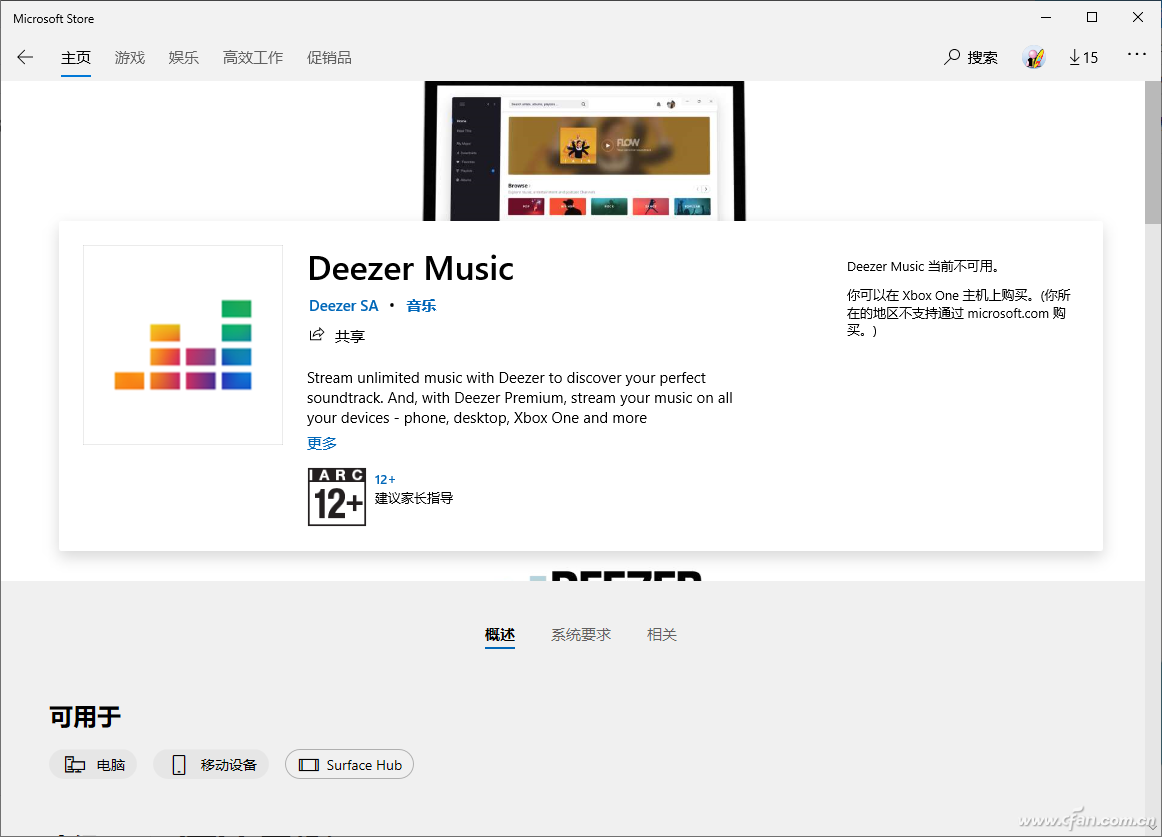
Task: Click the 搜索 search label
Action: tap(983, 57)
